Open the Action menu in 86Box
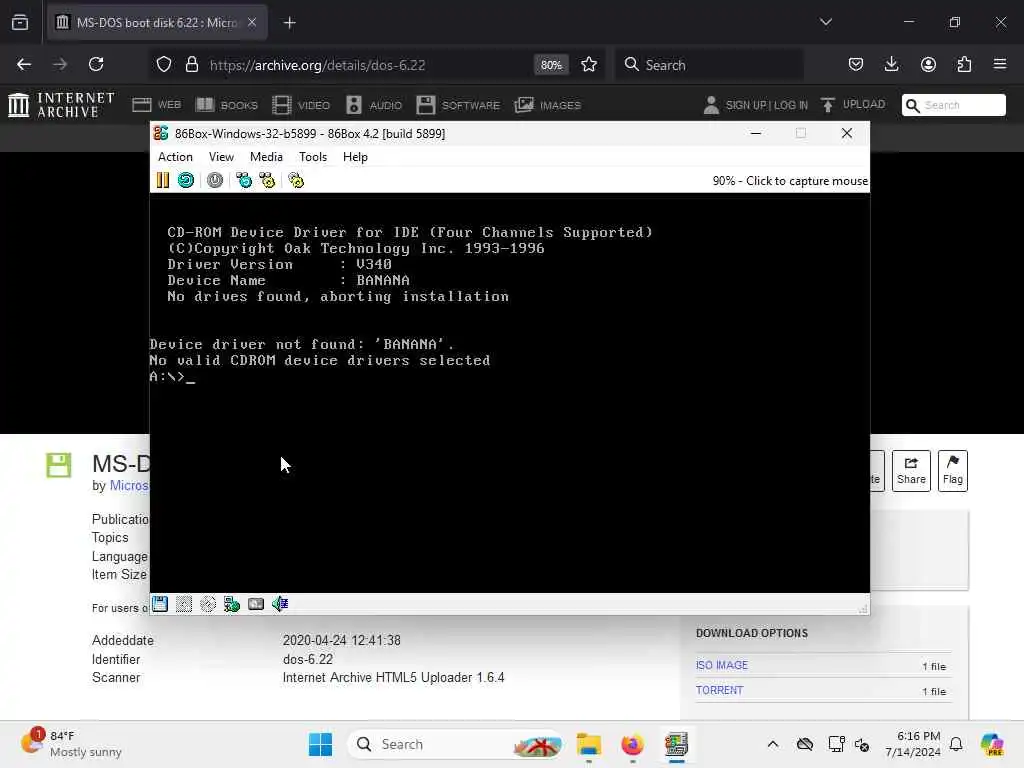 (x=175, y=157)
